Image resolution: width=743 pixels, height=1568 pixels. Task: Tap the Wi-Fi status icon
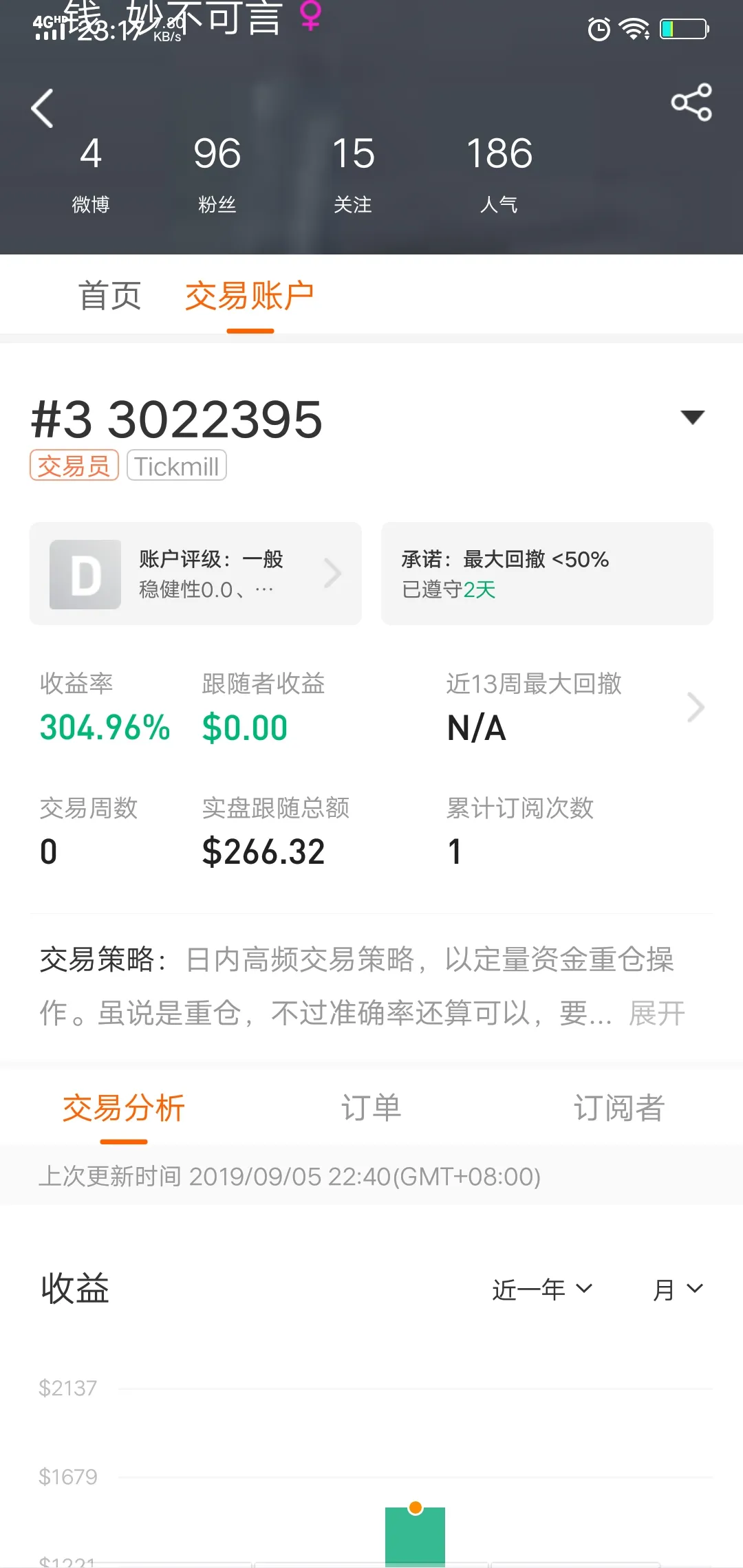click(634, 30)
